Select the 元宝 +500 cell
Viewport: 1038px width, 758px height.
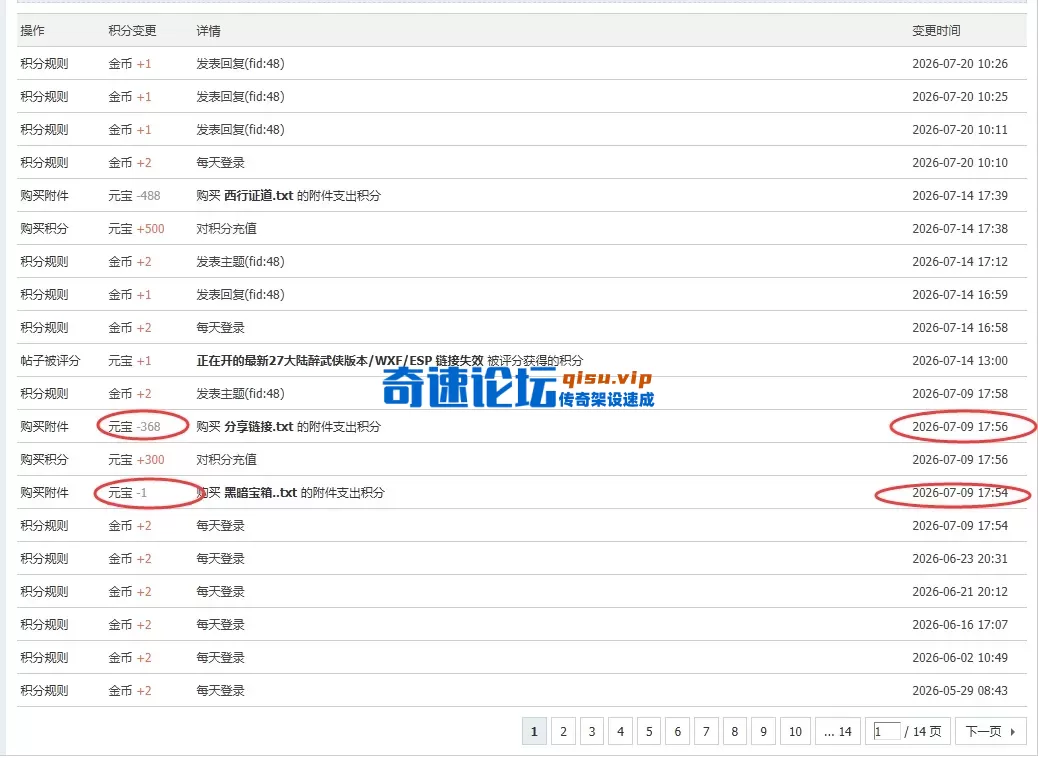tap(136, 229)
